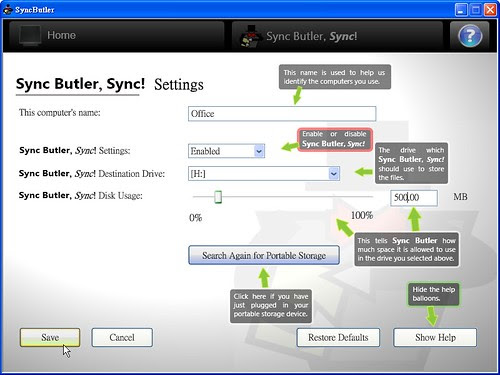Image resolution: width=500 pixels, height=375 pixels.
Task: Click the 0% slider label
Action: (196, 218)
